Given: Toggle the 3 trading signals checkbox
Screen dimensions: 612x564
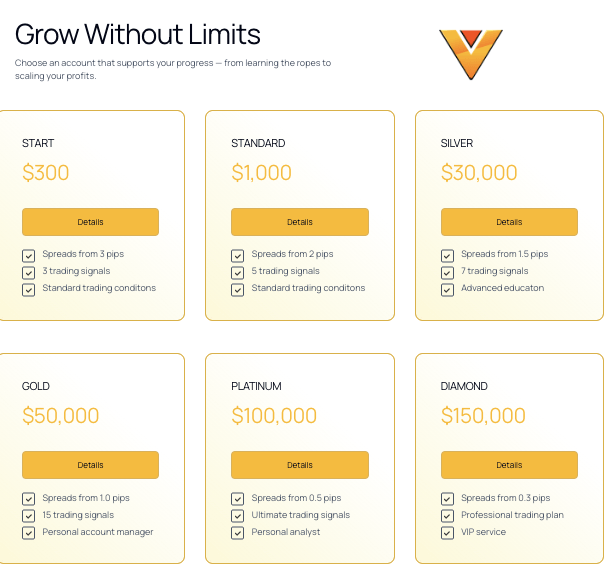Looking at the screenshot, I should pos(28,272).
